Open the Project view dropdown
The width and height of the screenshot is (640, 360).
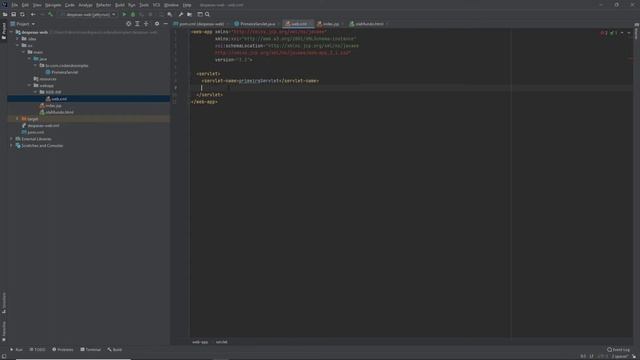pos(23,24)
